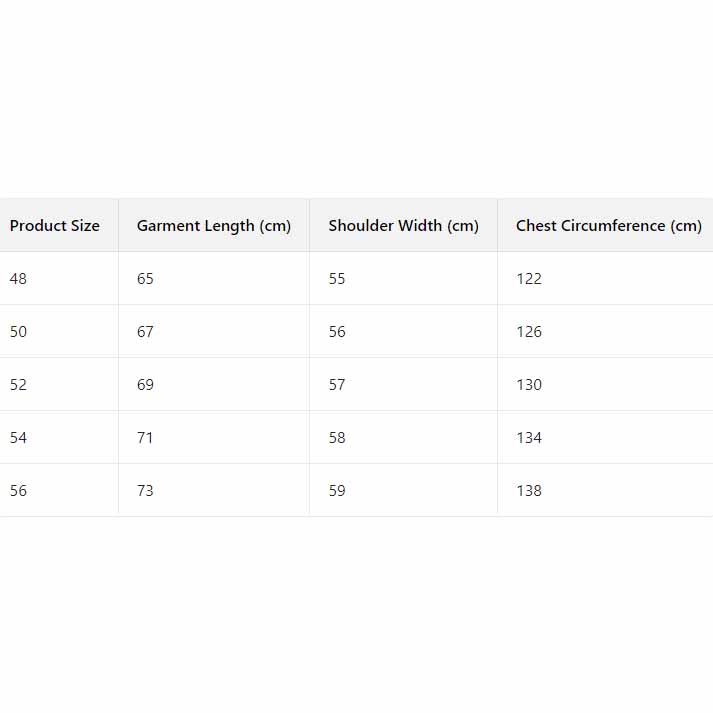Click the Garment Length (cm) header
Screen dimensions: 713x713
tap(214, 226)
